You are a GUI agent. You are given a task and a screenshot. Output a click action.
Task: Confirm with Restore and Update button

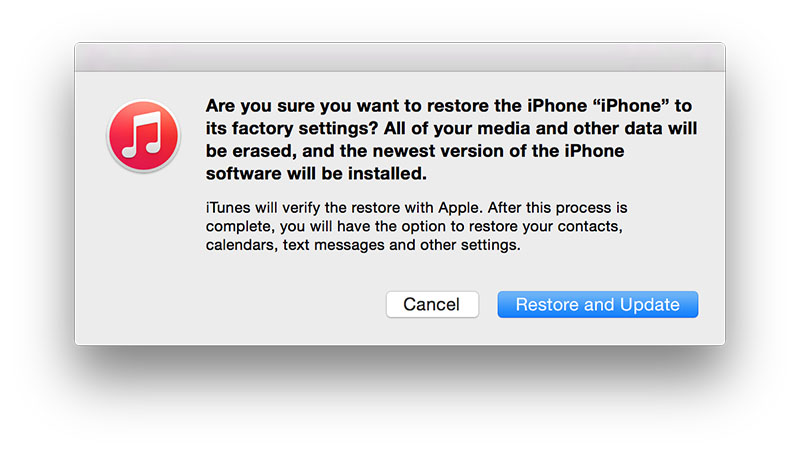pyautogui.click(x=597, y=305)
